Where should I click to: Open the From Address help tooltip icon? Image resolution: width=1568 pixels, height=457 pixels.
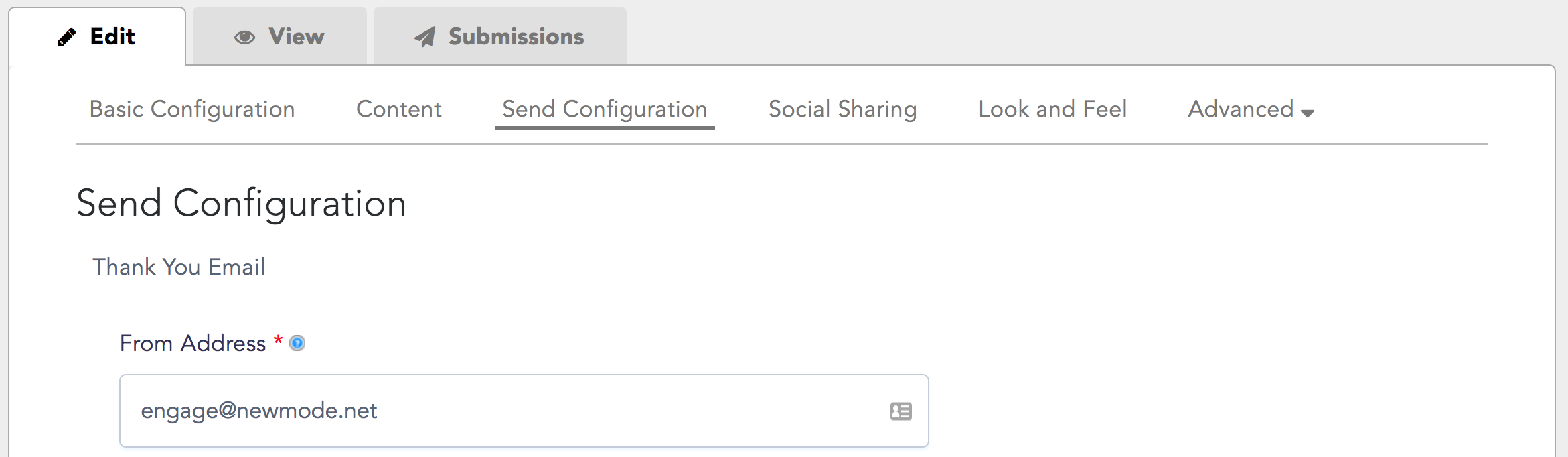pyautogui.click(x=297, y=343)
